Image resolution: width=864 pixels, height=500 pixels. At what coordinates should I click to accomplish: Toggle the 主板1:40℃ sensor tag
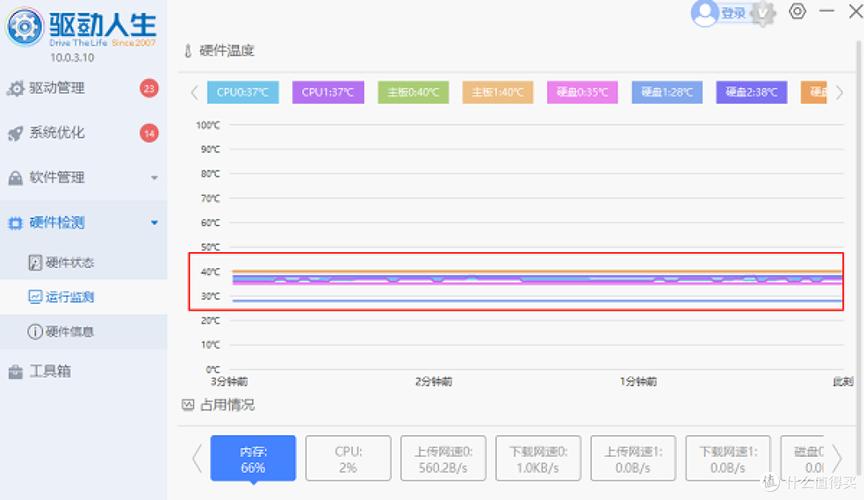[x=498, y=92]
